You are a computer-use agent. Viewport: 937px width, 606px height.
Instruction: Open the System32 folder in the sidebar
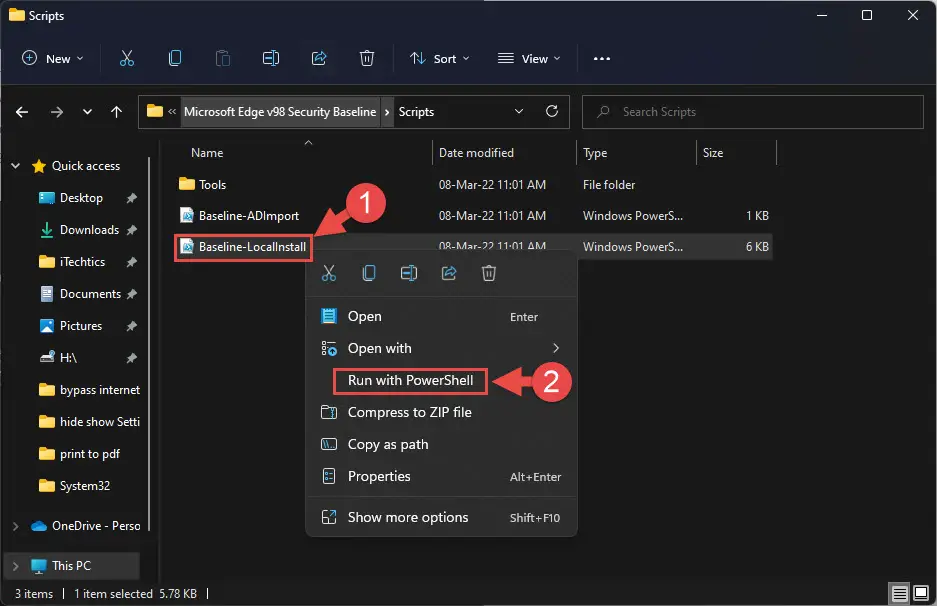[x=84, y=486]
